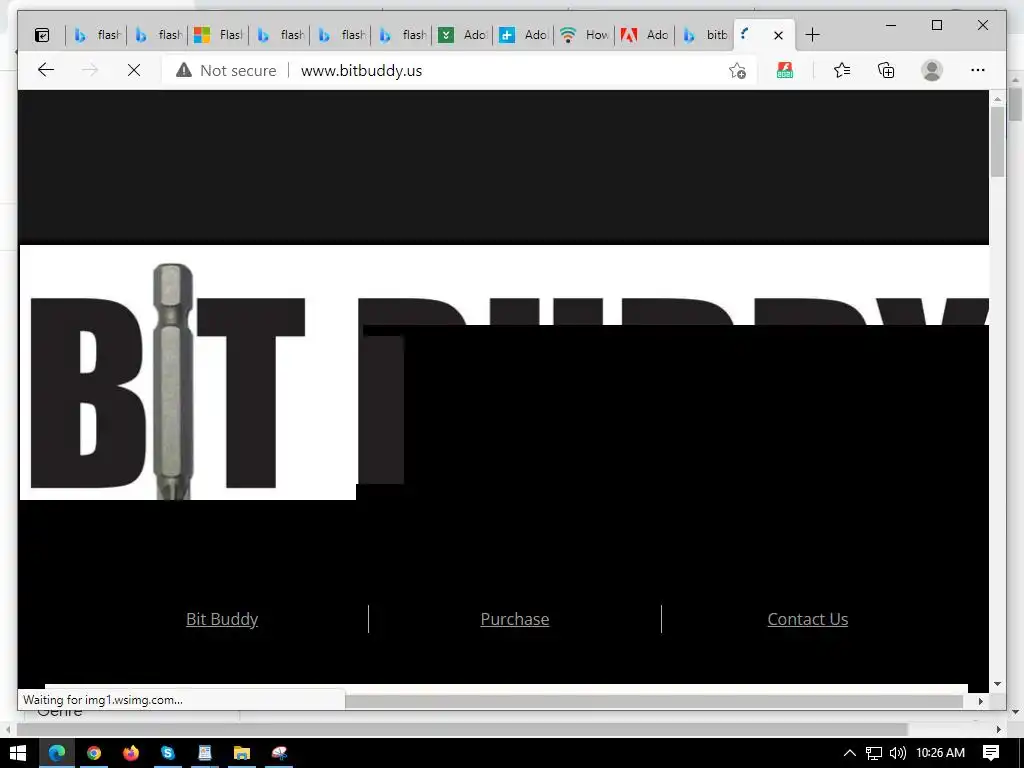
Task: Open the tab actions menu icon
Action: coord(42,35)
